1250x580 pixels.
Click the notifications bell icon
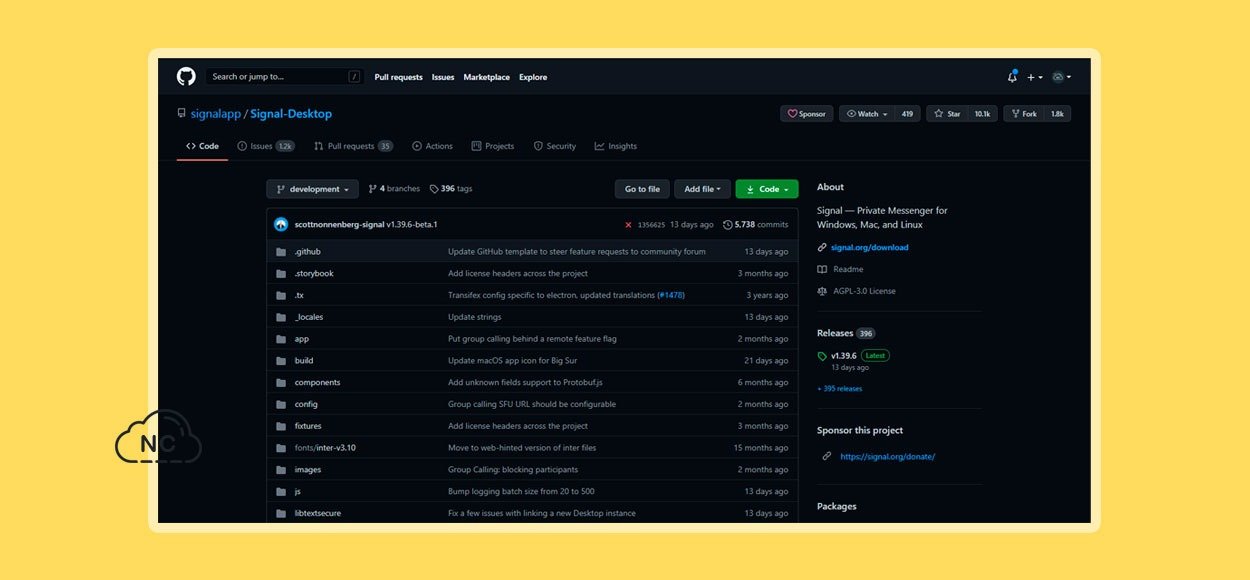(x=1012, y=77)
